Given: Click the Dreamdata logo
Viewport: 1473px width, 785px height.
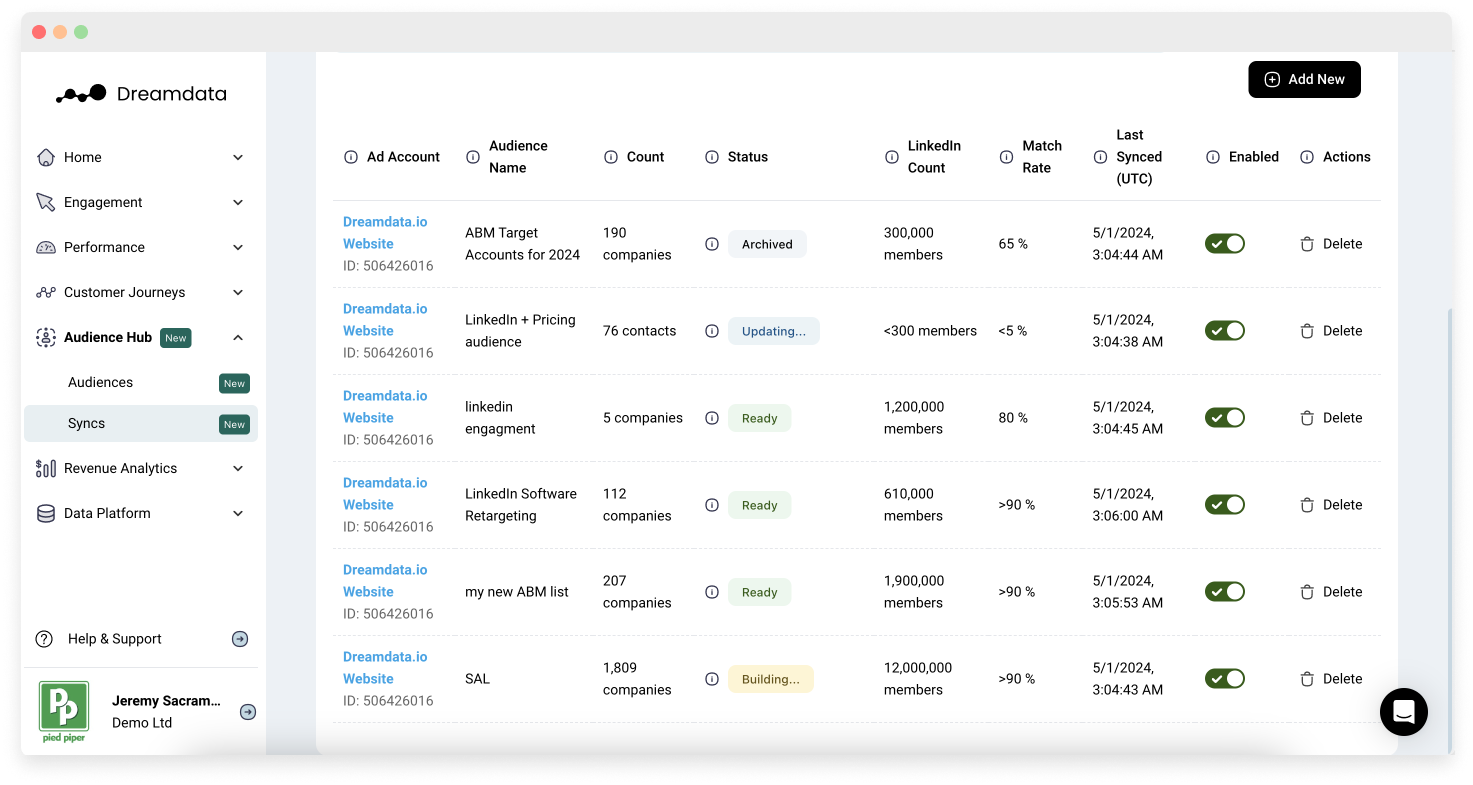Looking at the screenshot, I should coord(141,94).
